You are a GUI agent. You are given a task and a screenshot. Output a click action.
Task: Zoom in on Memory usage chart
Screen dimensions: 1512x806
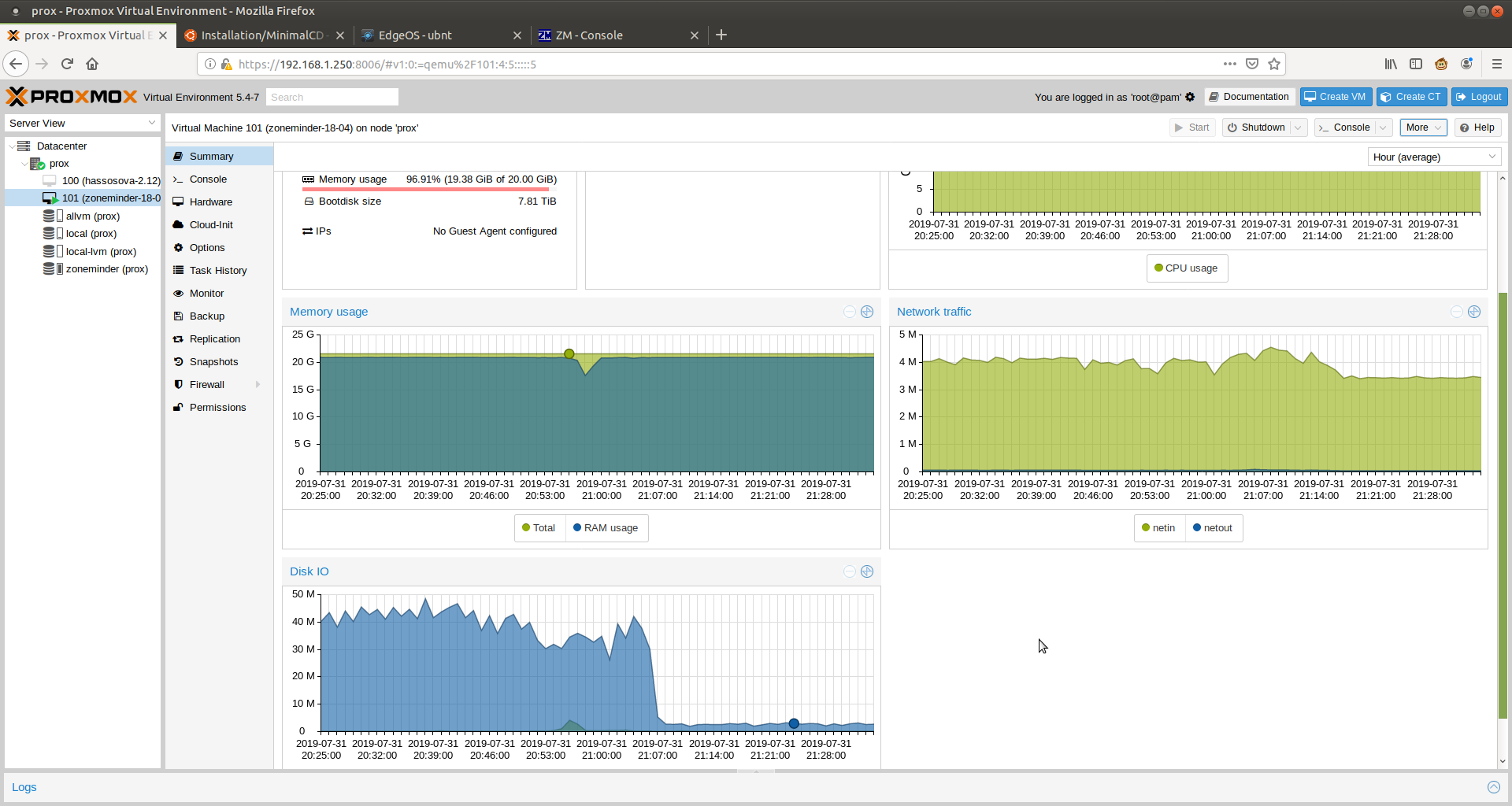867,312
